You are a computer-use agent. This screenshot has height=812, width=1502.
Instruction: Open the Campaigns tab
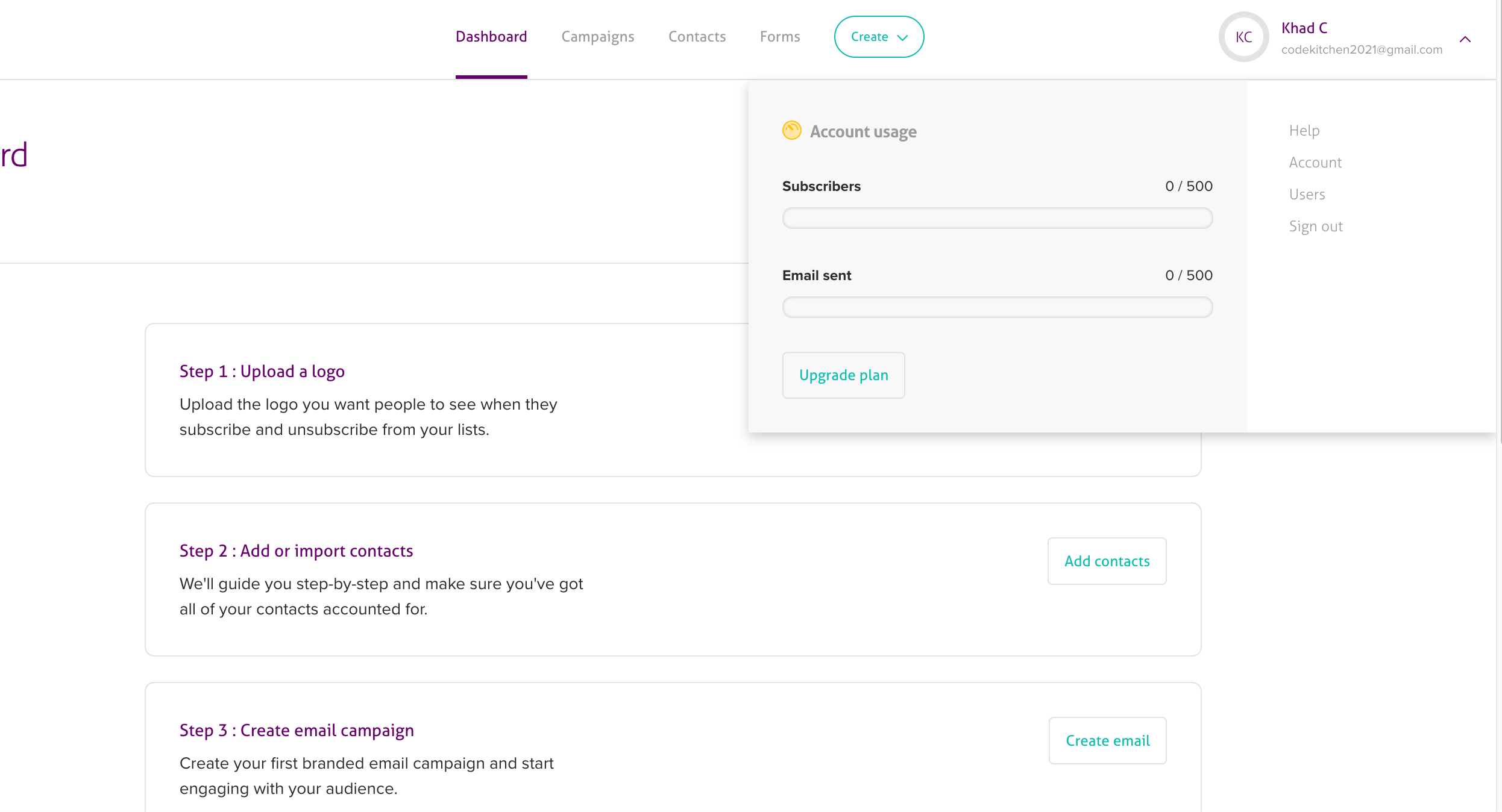click(x=597, y=37)
